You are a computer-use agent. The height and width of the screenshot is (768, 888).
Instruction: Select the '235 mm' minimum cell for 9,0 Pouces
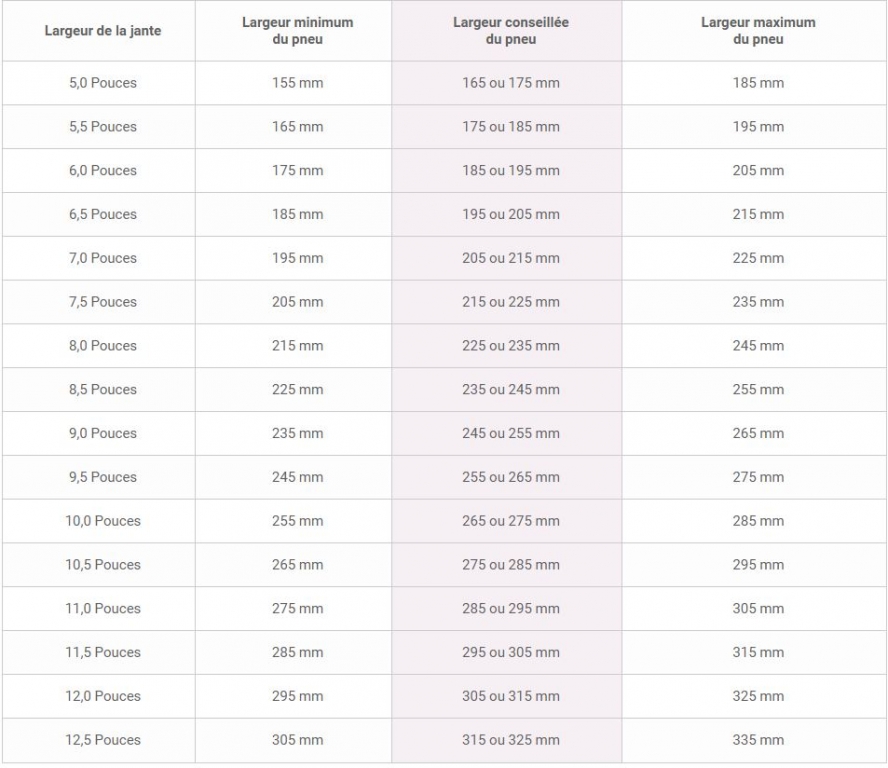point(297,433)
